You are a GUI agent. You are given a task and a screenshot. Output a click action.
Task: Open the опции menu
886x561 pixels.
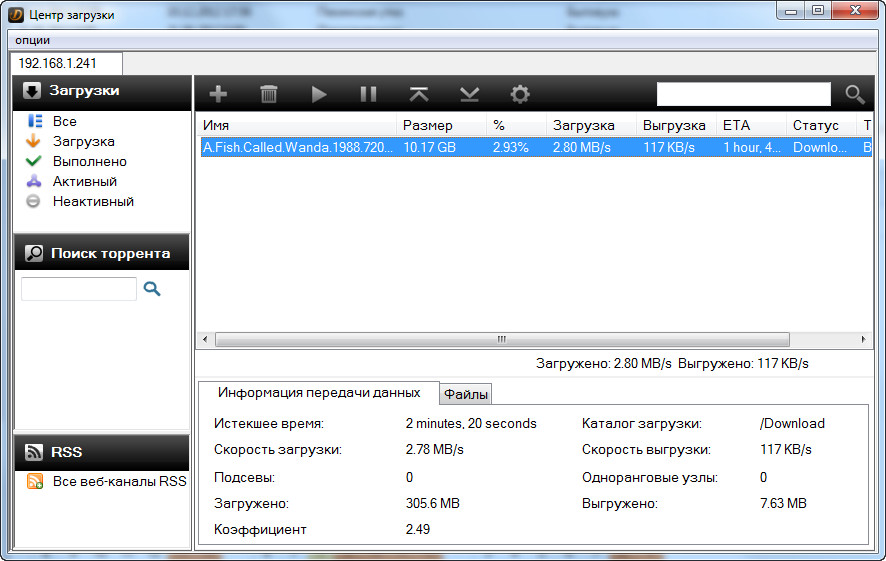[32, 40]
